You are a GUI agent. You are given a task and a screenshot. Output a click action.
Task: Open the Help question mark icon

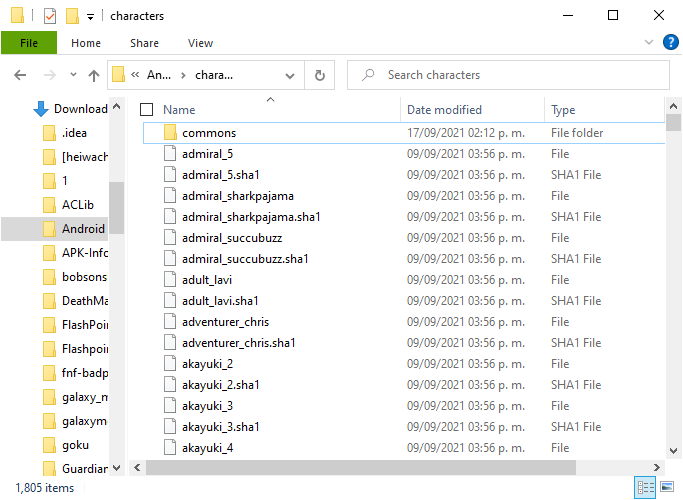pyautogui.click(x=671, y=43)
